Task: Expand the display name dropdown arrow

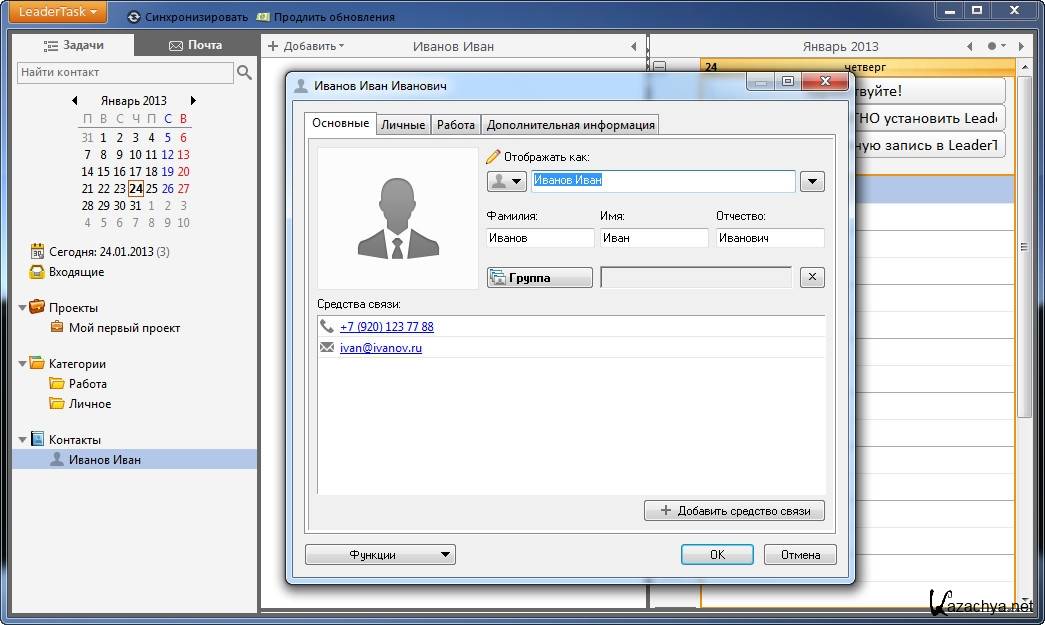Action: (x=812, y=181)
